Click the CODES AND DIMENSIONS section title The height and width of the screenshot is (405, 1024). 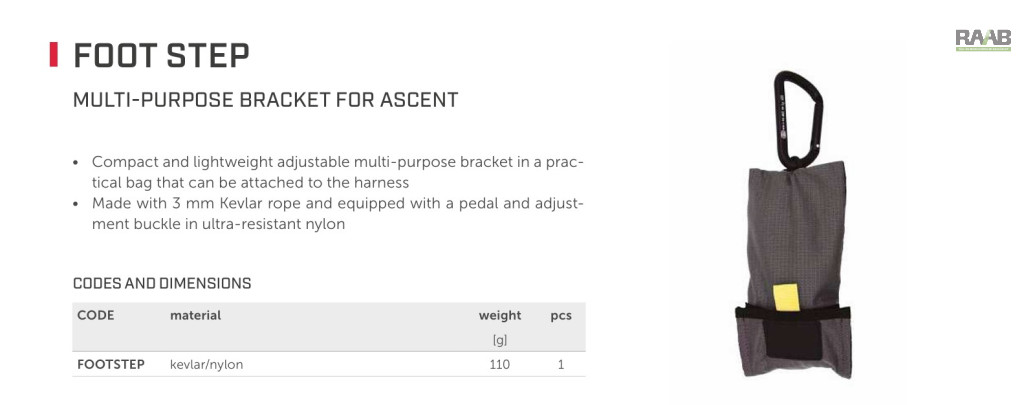click(162, 284)
